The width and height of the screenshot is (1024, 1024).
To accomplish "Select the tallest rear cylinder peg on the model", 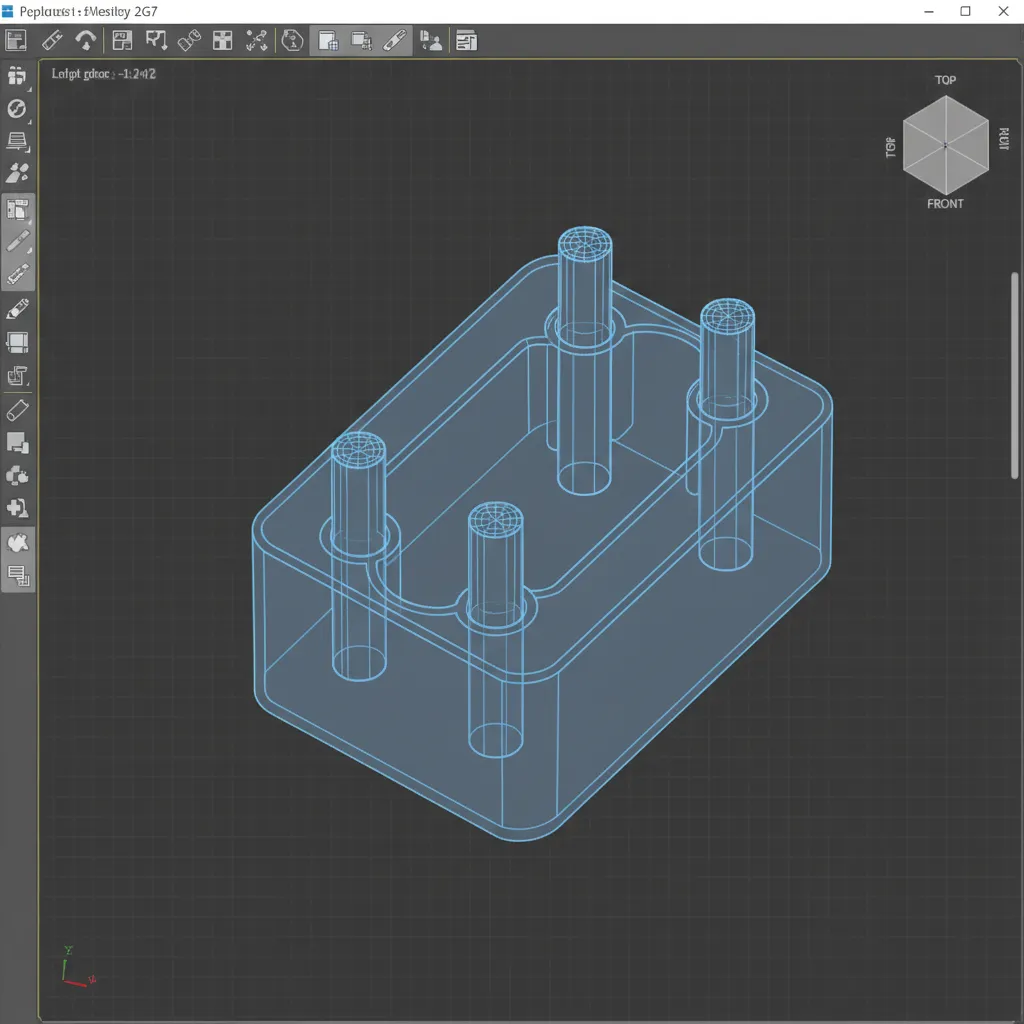I will 585,359.
